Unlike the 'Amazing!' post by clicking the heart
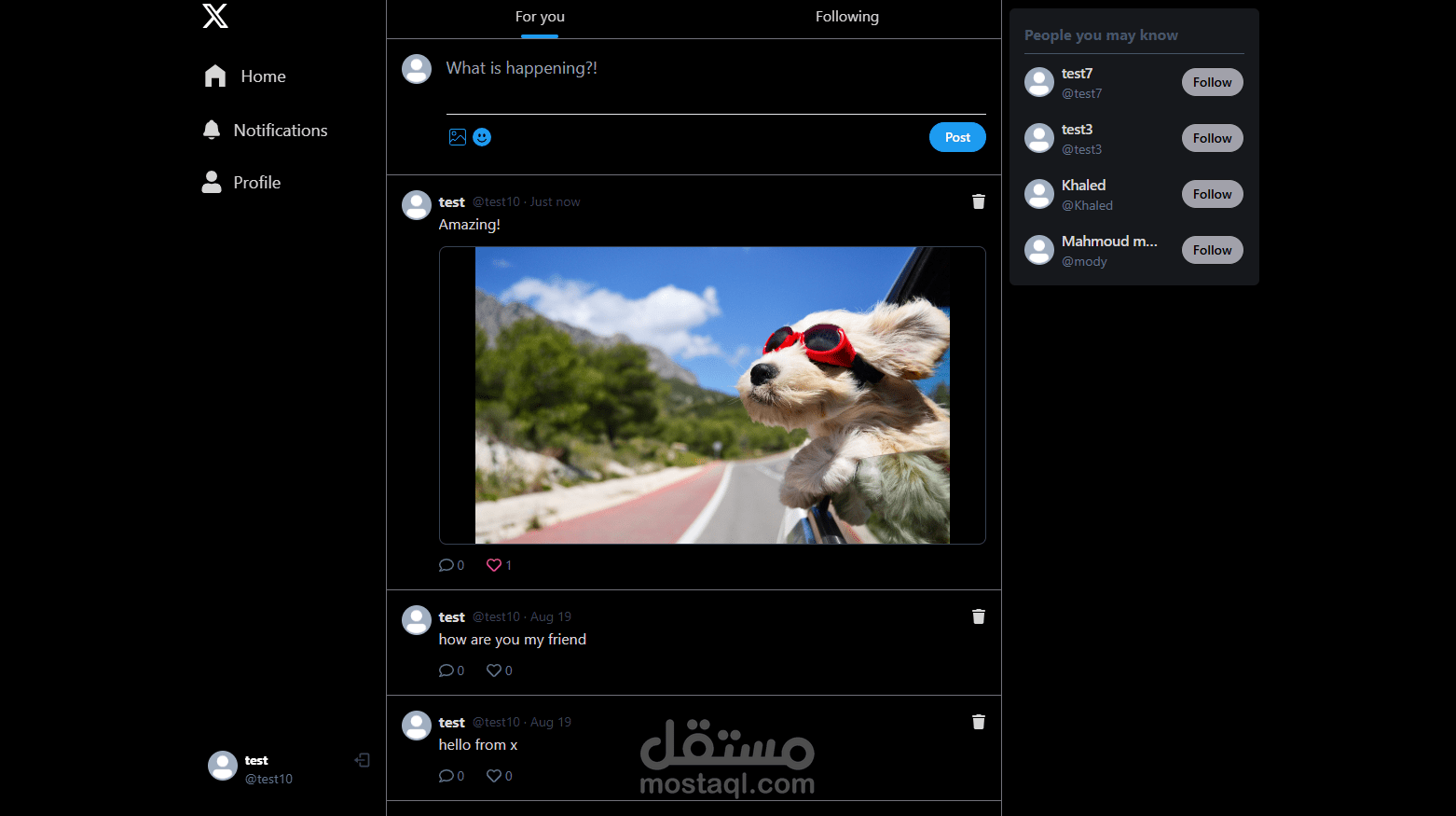This screenshot has width=1456, height=816. pyautogui.click(x=494, y=564)
